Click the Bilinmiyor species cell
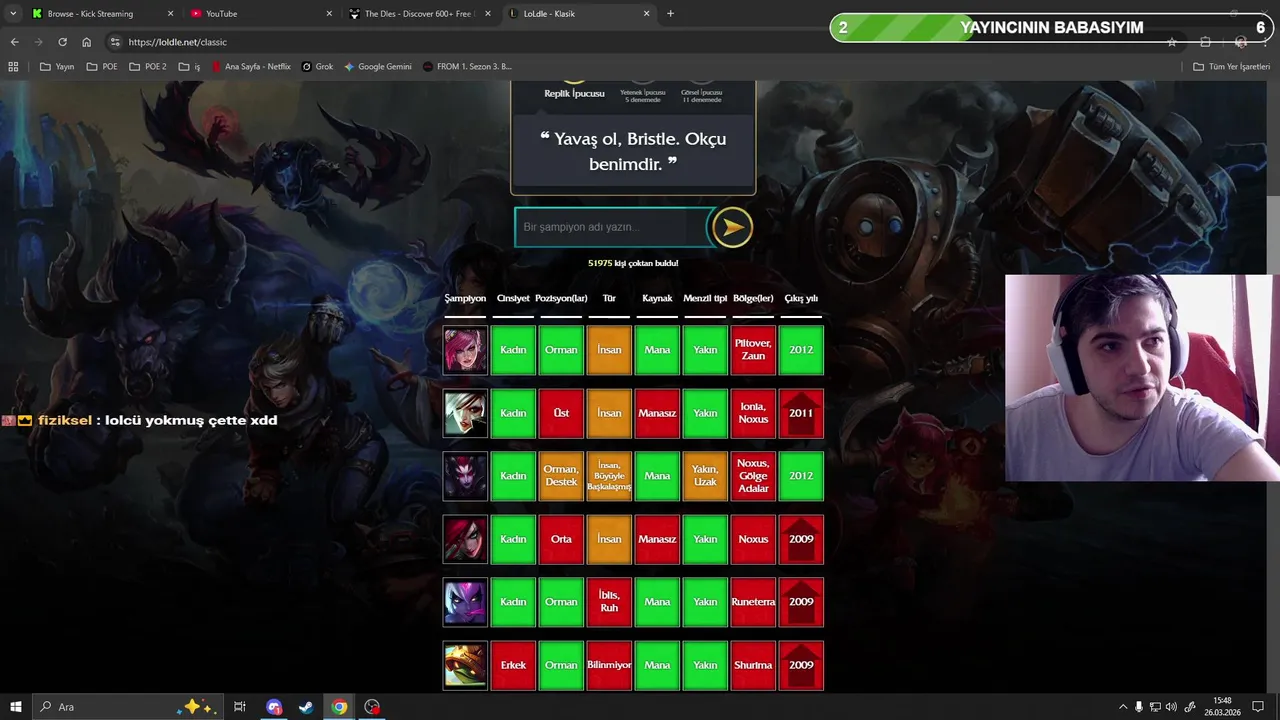 click(x=609, y=665)
